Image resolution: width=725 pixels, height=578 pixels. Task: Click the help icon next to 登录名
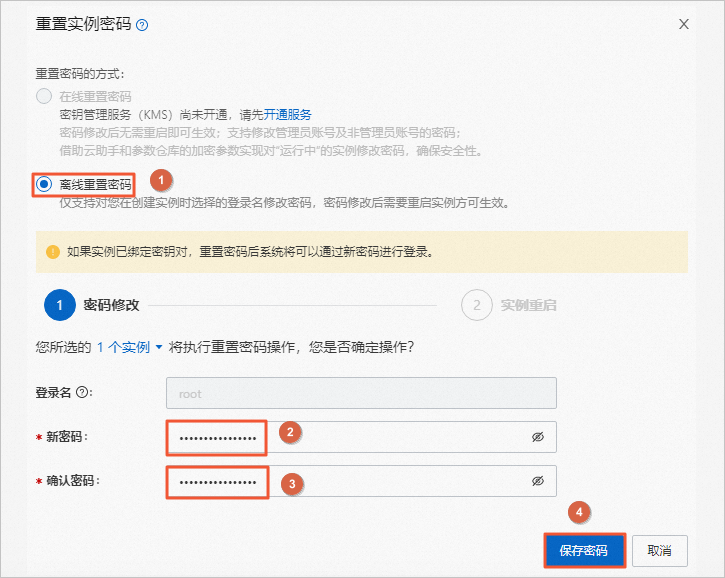82,393
